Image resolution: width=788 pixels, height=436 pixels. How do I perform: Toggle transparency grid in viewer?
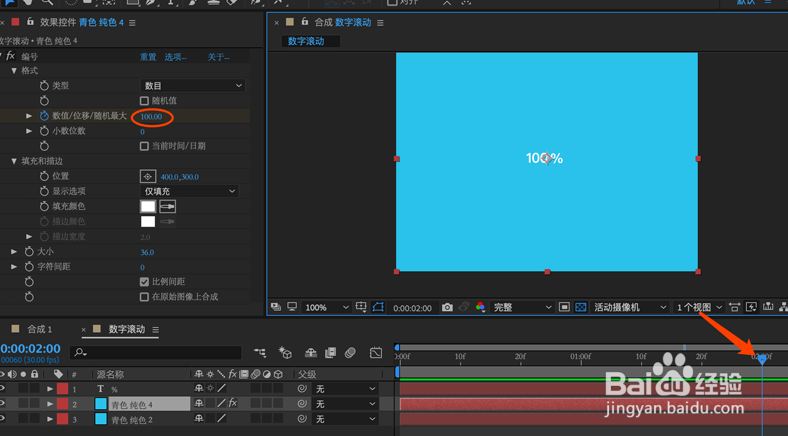pyautogui.click(x=580, y=307)
